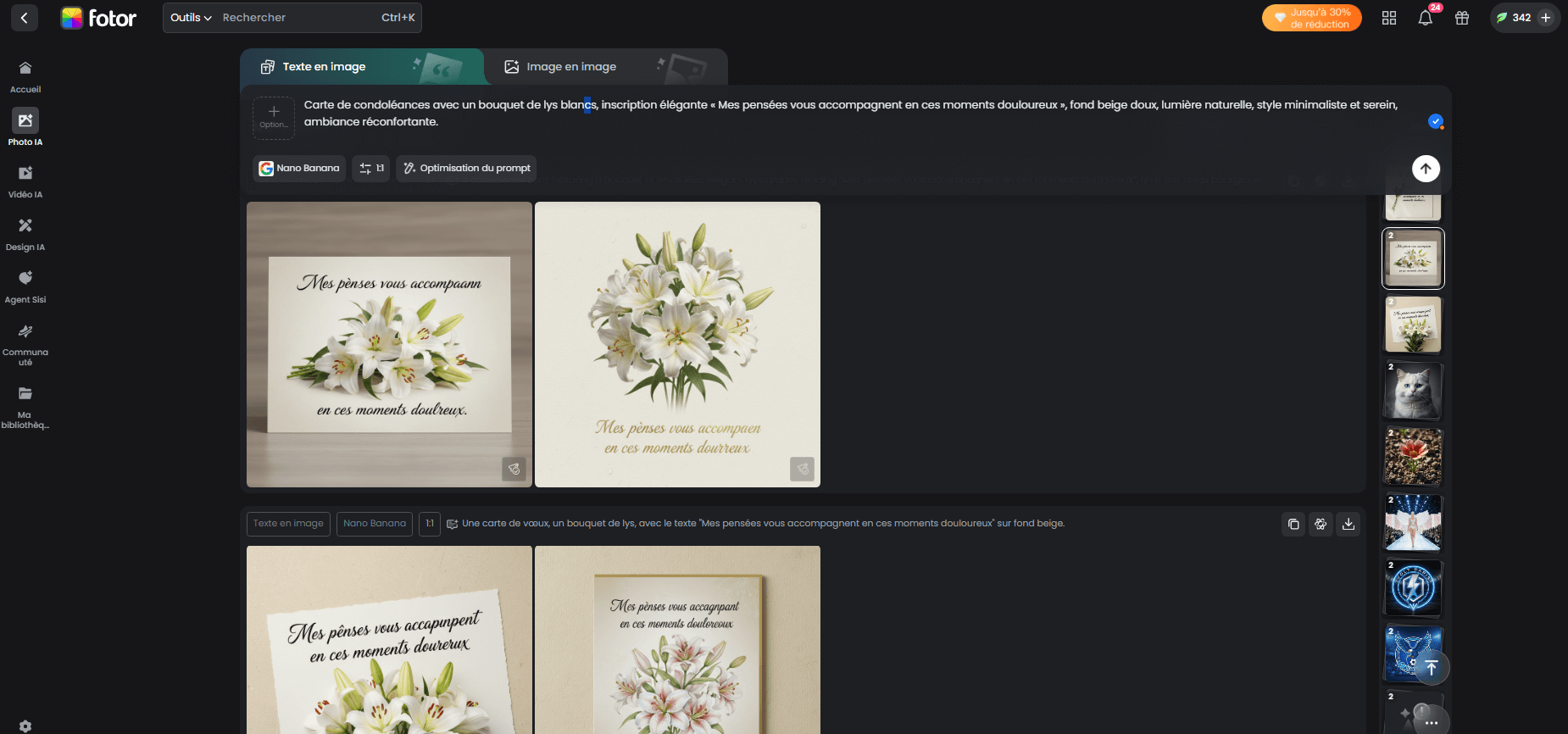
Task: Copy the prompt with copy icon
Action: click(x=1293, y=524)
